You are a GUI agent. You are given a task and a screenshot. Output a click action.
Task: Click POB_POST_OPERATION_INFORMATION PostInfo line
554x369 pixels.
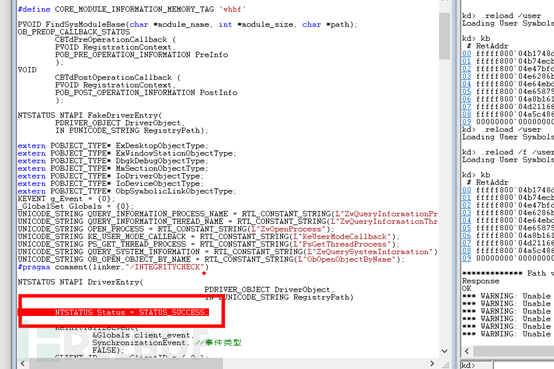[x=146, y=93]
